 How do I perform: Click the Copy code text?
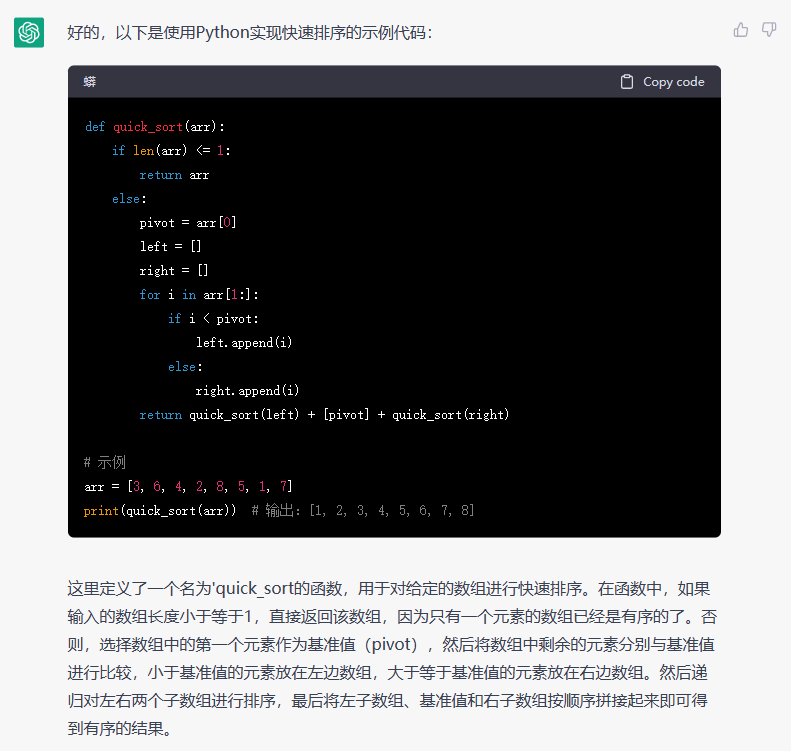[x=673, y=82]
